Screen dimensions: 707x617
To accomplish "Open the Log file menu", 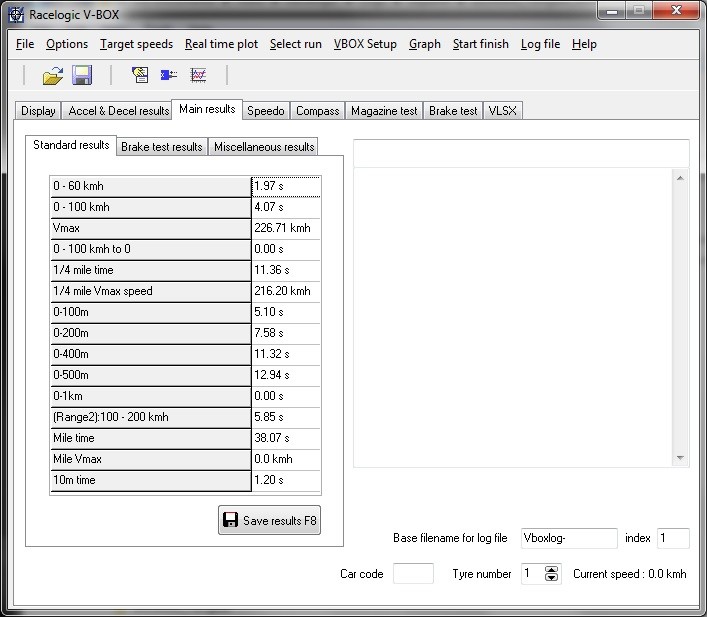I will click(x=540, y=44).
